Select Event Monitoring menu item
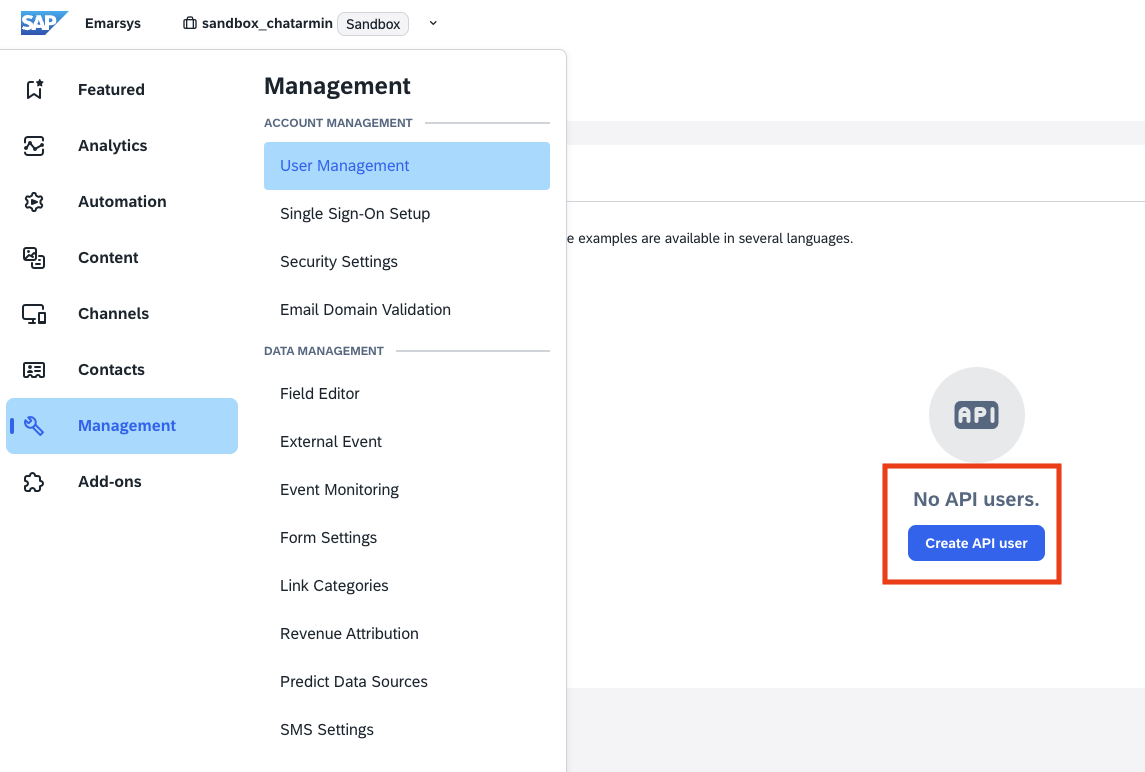Viewport: 1145px width, 772px height. coord(339,490)
